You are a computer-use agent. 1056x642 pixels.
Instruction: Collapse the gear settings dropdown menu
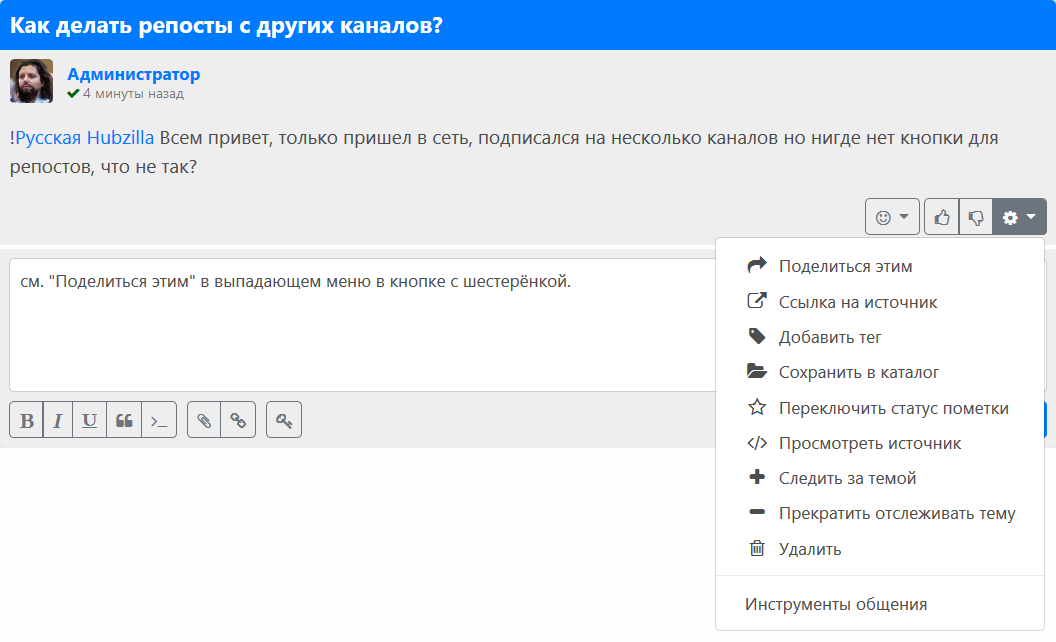(1019, 217)
